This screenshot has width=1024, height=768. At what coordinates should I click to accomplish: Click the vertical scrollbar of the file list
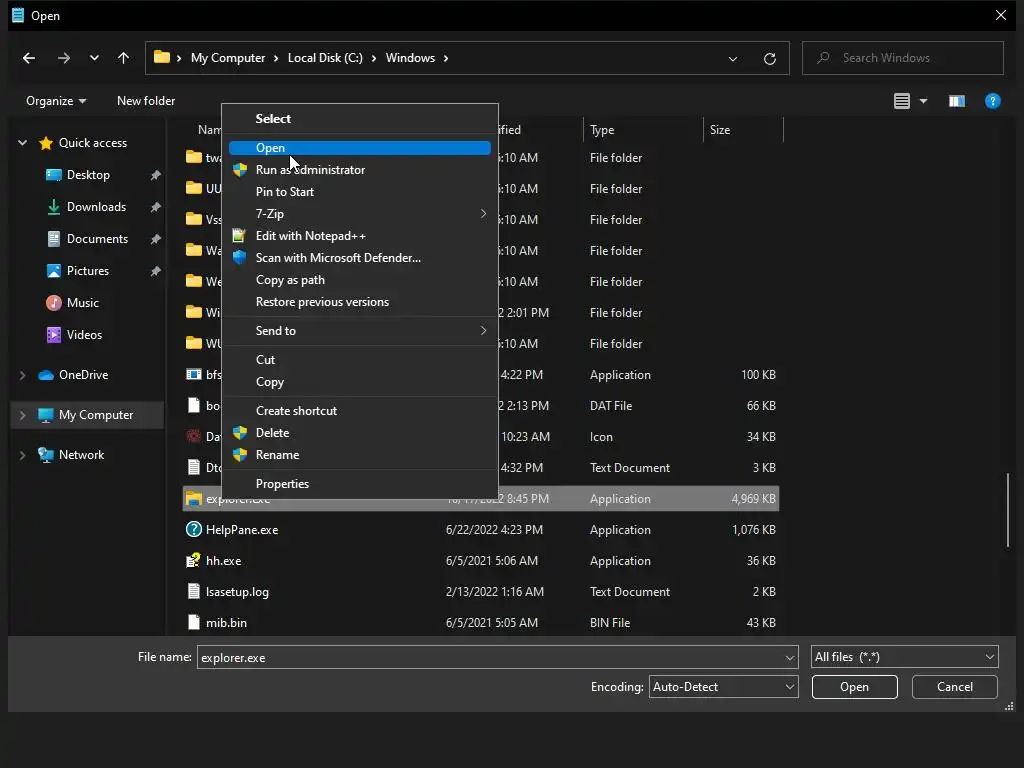tap(1008, 509)
